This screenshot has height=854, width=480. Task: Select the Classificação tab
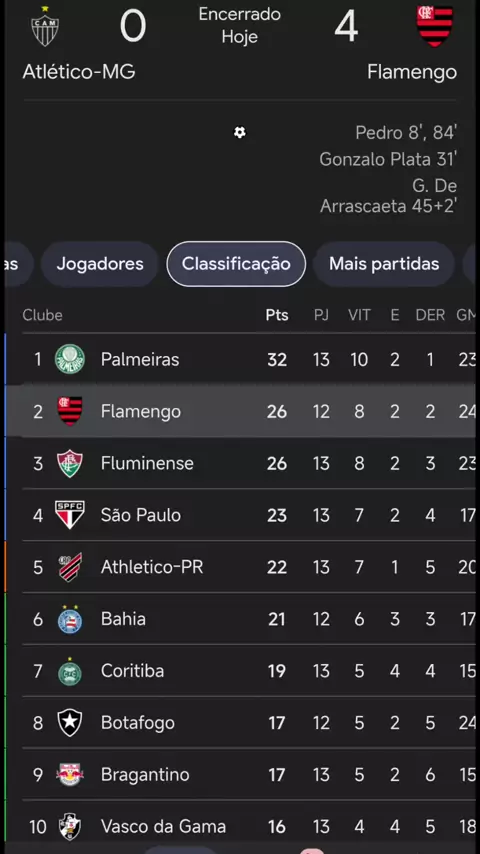pyautogui.click(x=236, y=264)
